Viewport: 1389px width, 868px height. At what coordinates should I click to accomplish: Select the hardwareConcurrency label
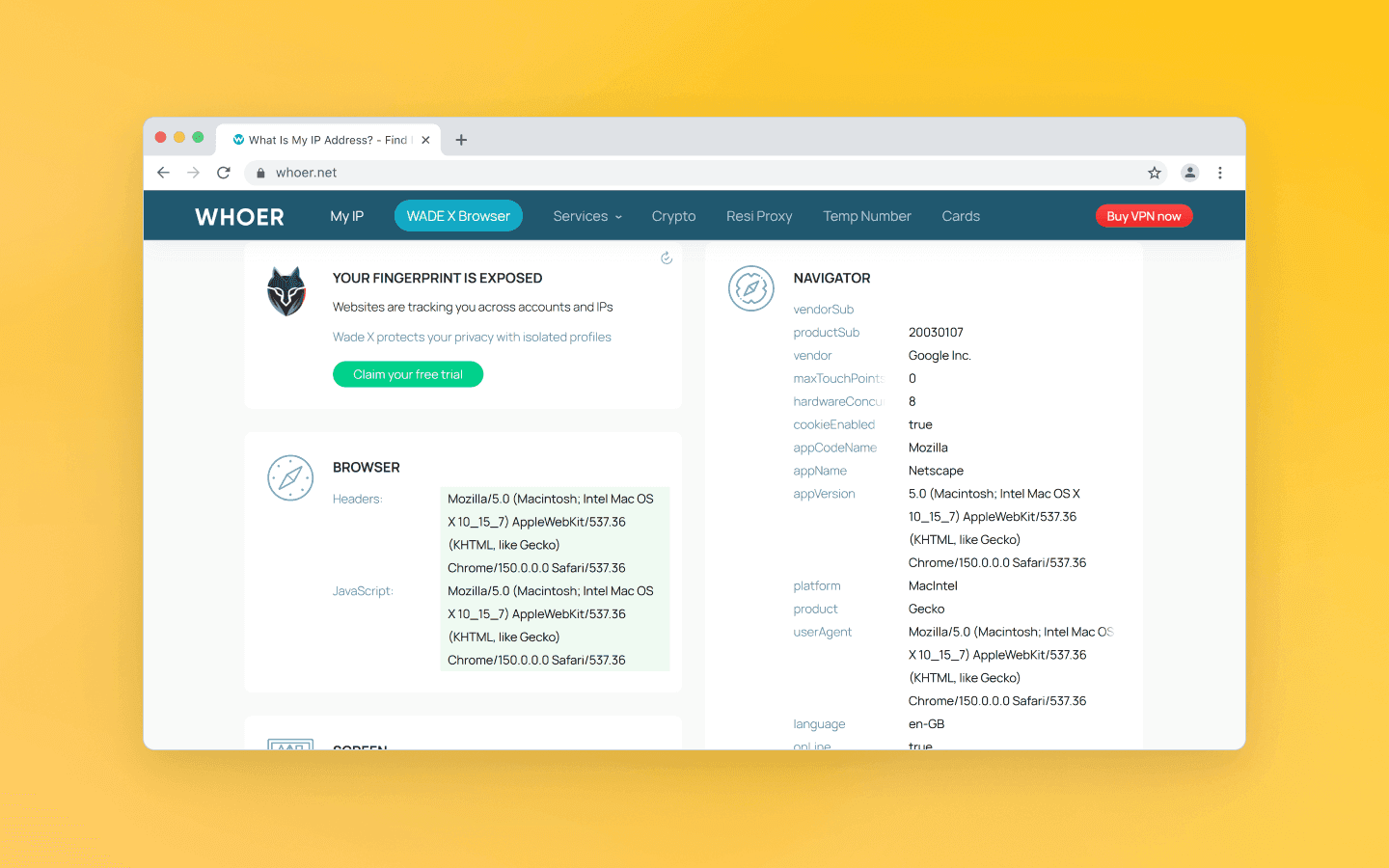[x=838, y=402]
